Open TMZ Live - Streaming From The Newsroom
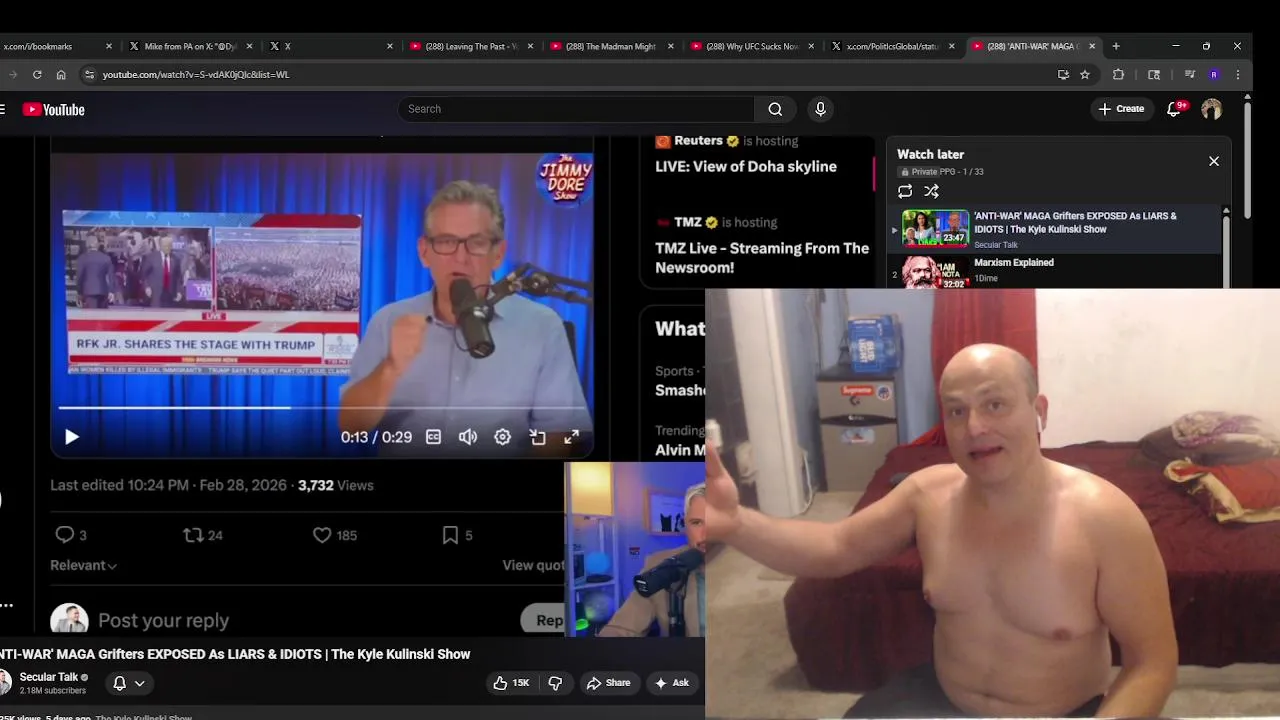 coord(762,258)
